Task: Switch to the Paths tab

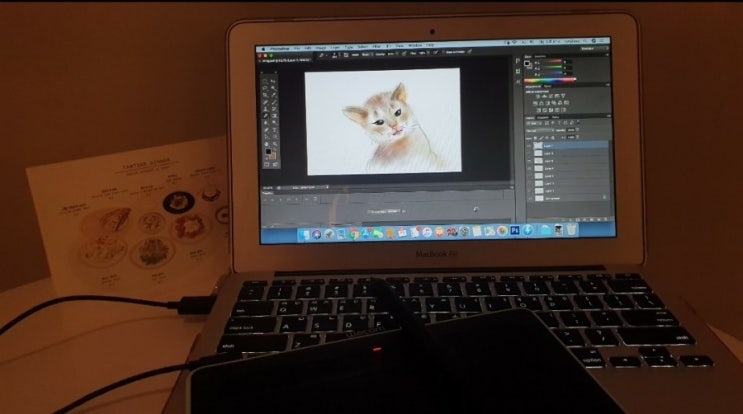Action: (555, 117)
